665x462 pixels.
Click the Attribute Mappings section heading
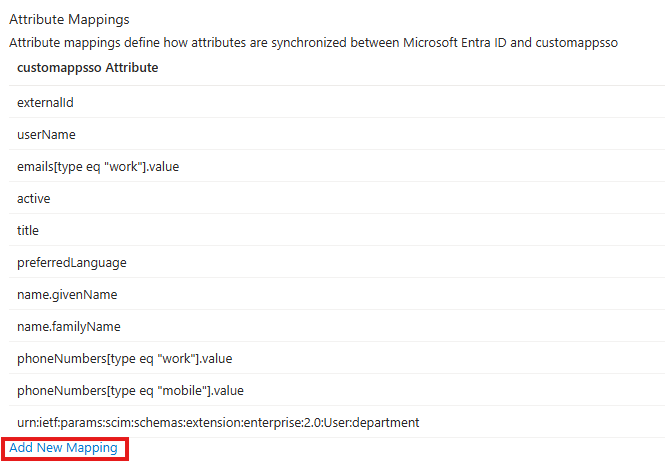point(70,19)
